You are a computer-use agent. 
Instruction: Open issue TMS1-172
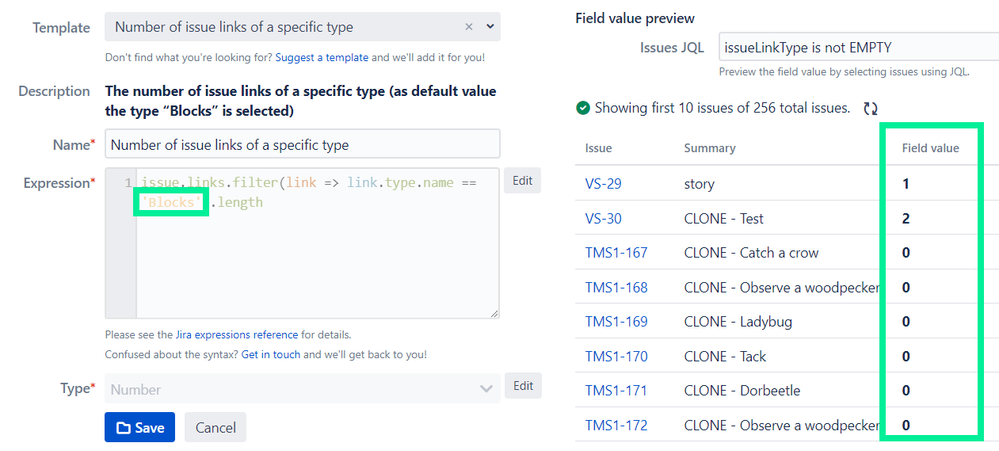pyautogui.click(x=616, y=425)
